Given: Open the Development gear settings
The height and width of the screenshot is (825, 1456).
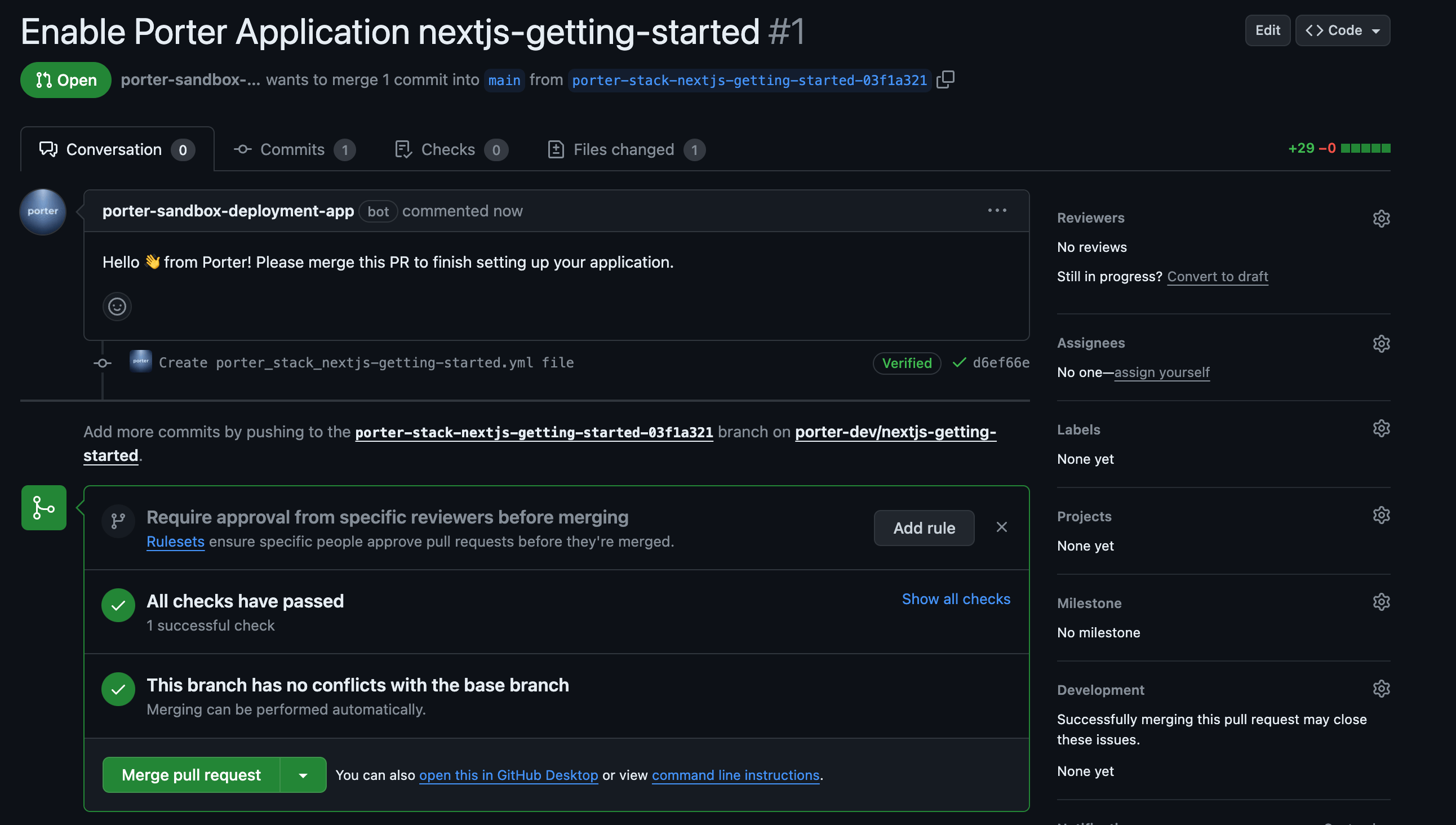Looking at the screenshot, I should click(x=1380, y=689).
